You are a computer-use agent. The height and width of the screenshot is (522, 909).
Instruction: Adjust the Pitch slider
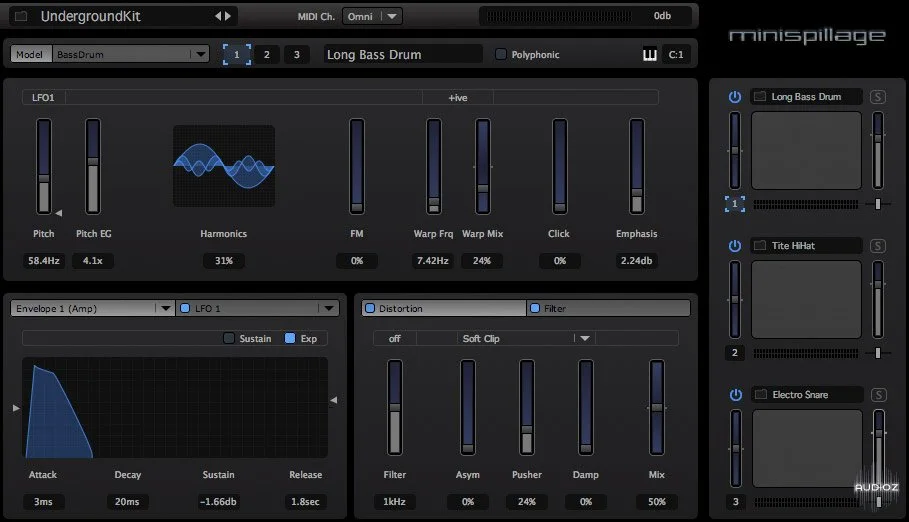click(43, 166)
